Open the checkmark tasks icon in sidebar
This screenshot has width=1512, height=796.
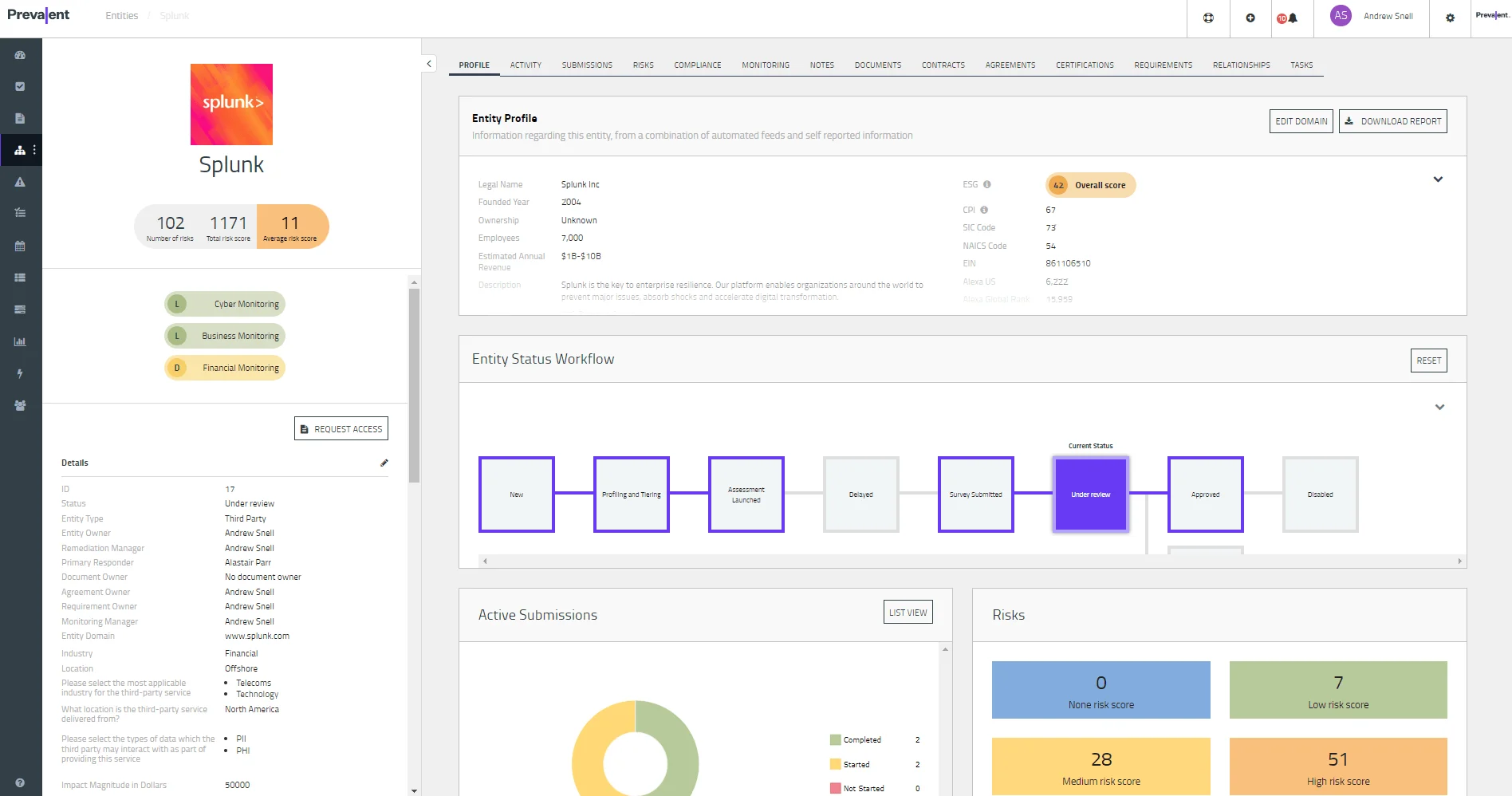coord(20,86)
